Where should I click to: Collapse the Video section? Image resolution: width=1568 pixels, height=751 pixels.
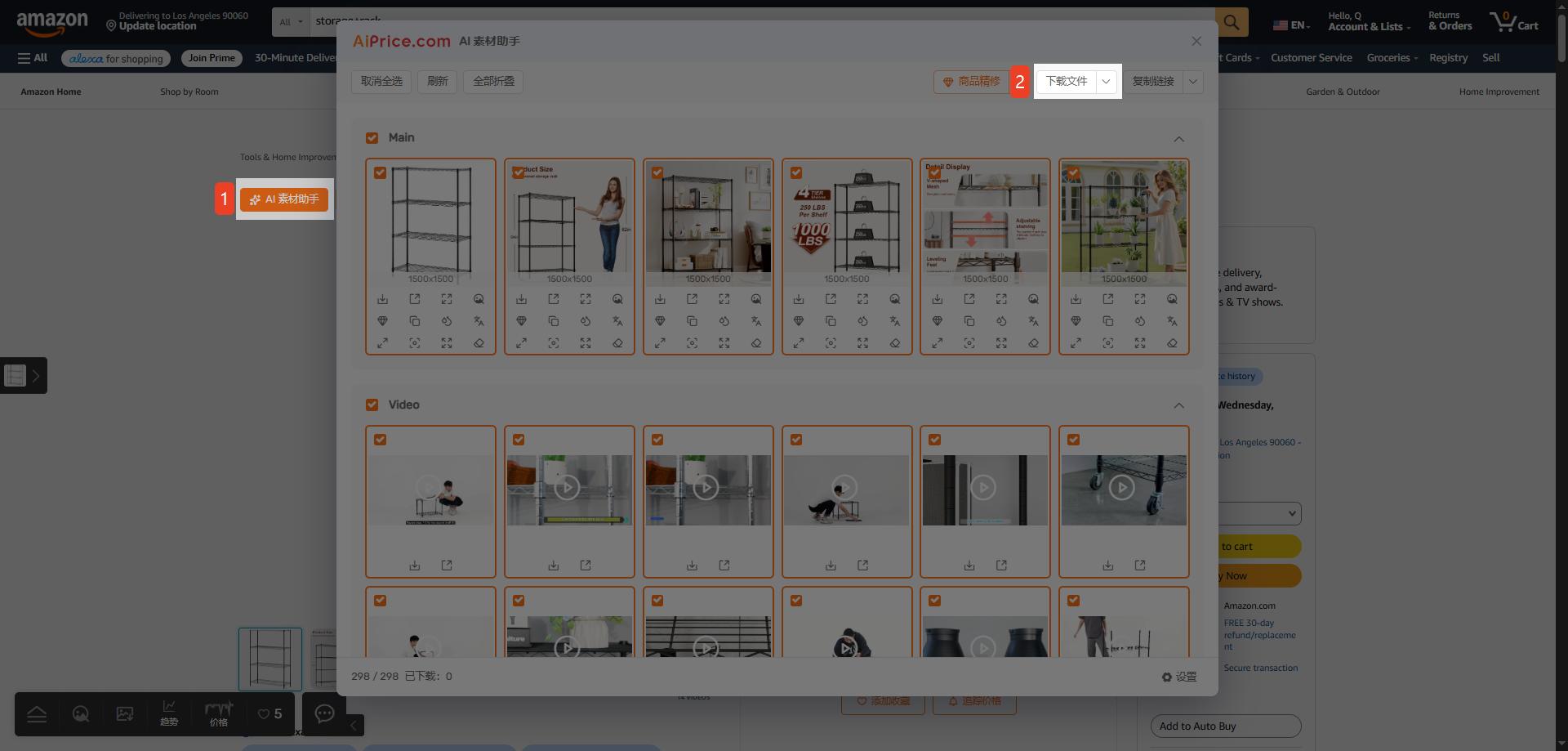pyautogui.click(x=1179, y=406)
